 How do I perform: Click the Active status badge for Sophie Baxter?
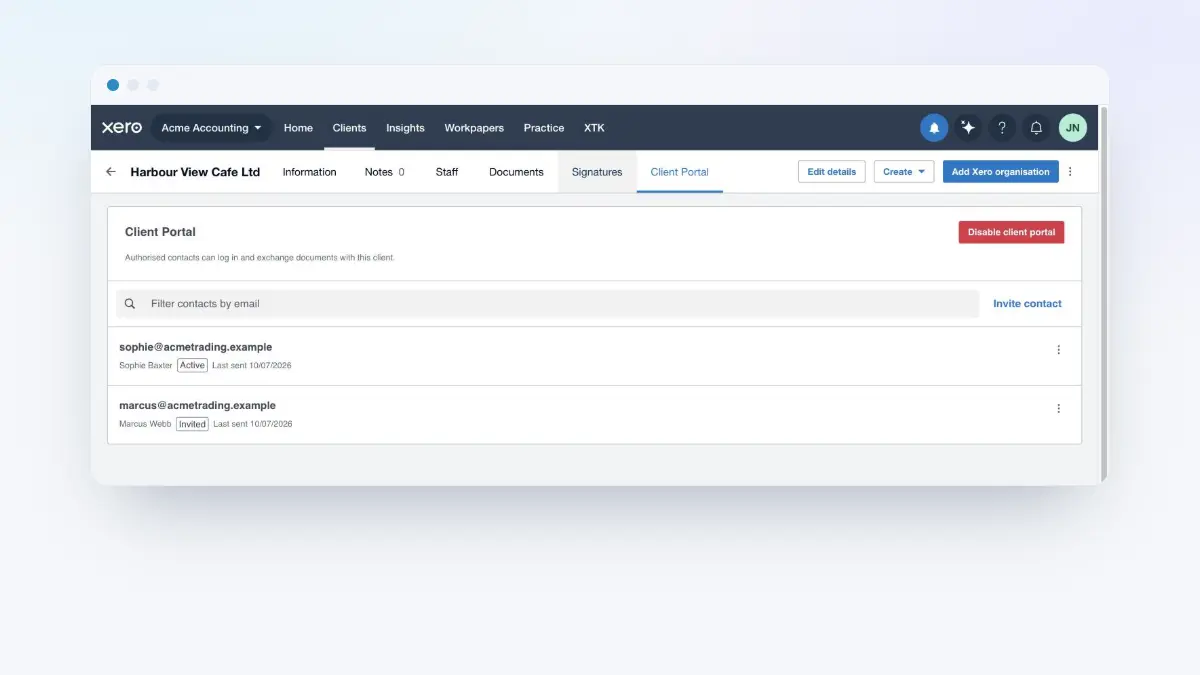pyautogui.click(x=192, y=366)
